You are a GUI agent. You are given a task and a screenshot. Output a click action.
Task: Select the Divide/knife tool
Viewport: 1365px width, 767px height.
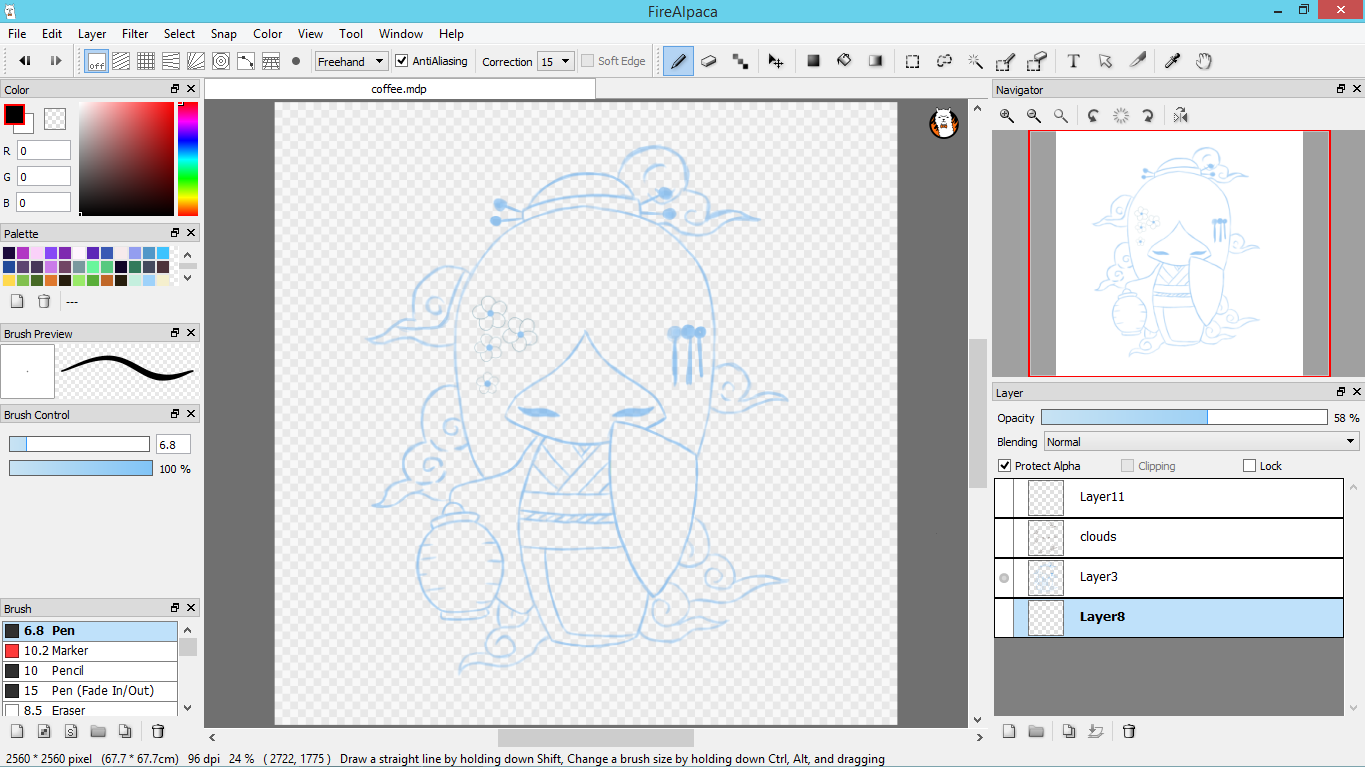[x=1137, y=61]
